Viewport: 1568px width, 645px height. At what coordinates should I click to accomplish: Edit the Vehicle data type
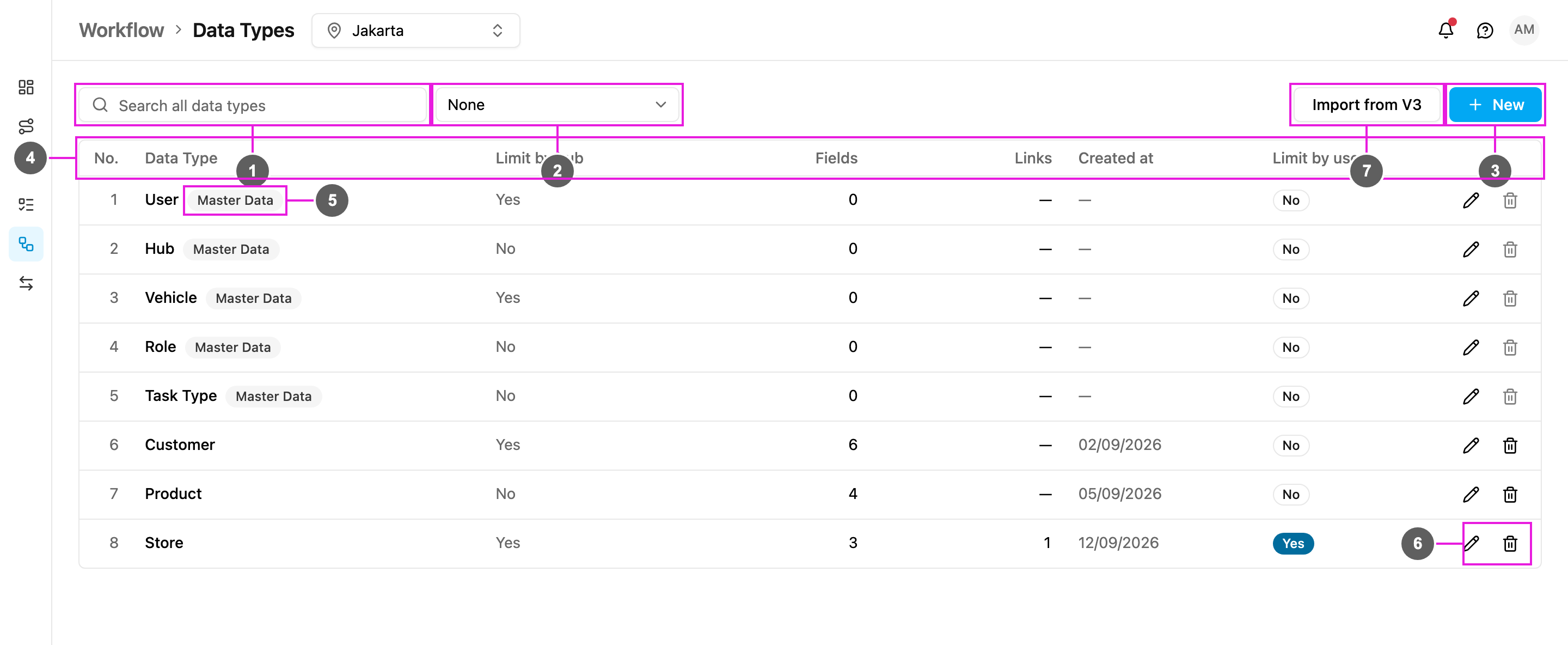point(1471,299)
